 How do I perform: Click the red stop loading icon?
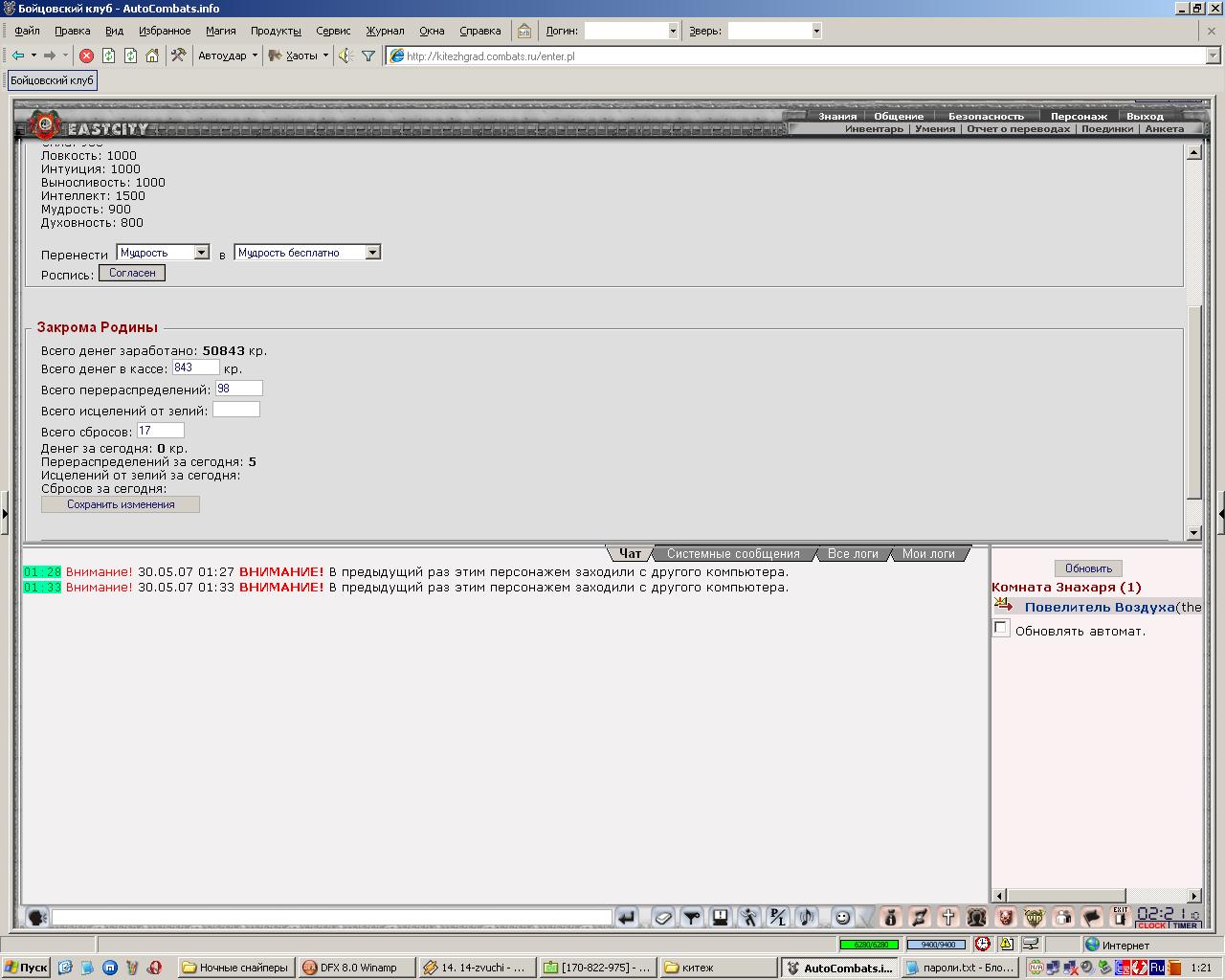pyautogui.click(x=86, y=56)
